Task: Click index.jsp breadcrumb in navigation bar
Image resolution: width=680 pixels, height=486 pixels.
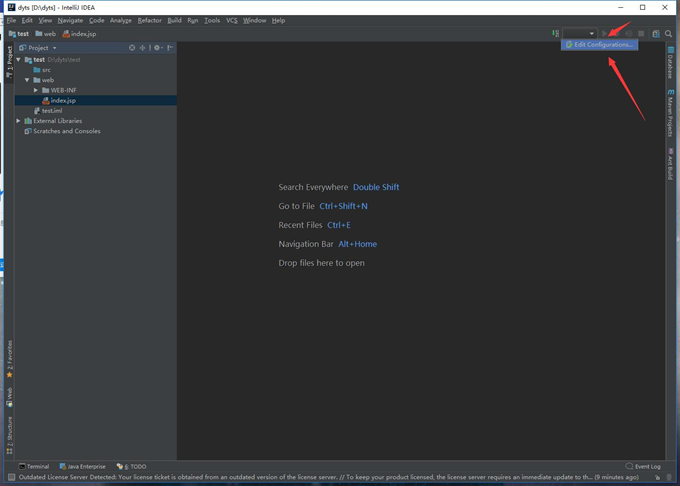Action: (79, 33)
